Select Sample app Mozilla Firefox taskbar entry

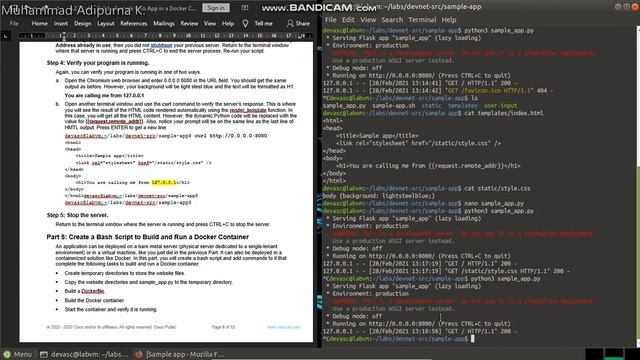coord(180,354)
